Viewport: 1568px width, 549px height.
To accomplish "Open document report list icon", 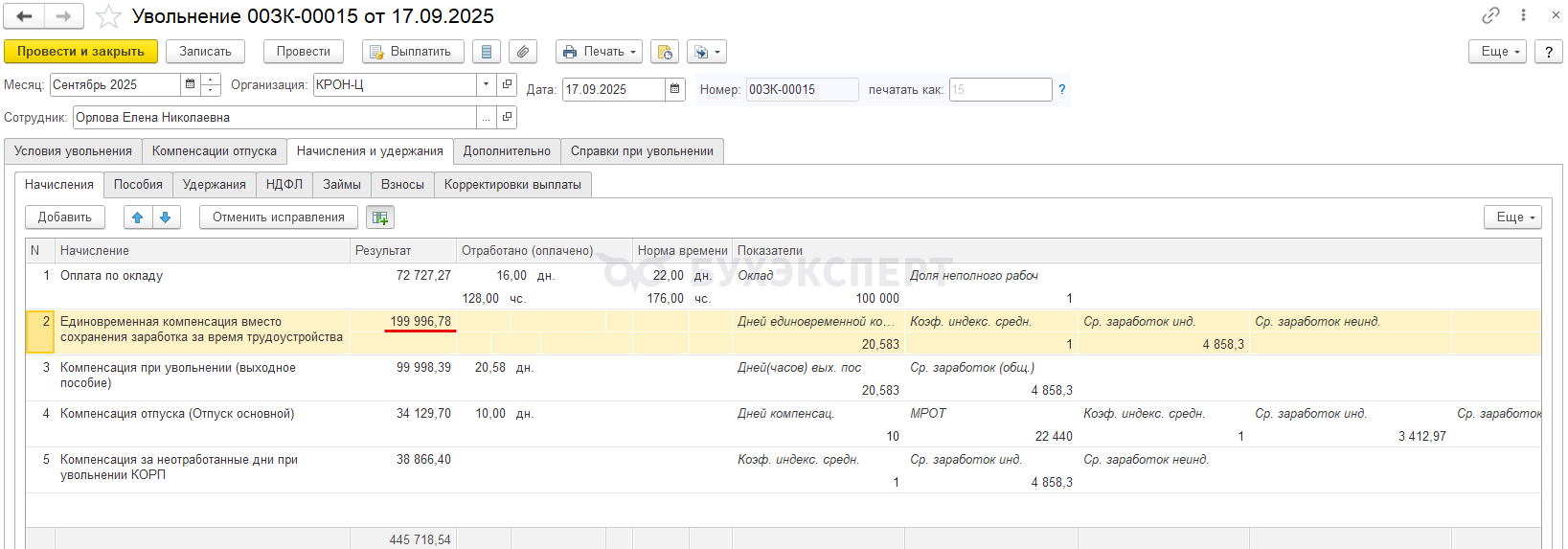I will coord(487,52).
